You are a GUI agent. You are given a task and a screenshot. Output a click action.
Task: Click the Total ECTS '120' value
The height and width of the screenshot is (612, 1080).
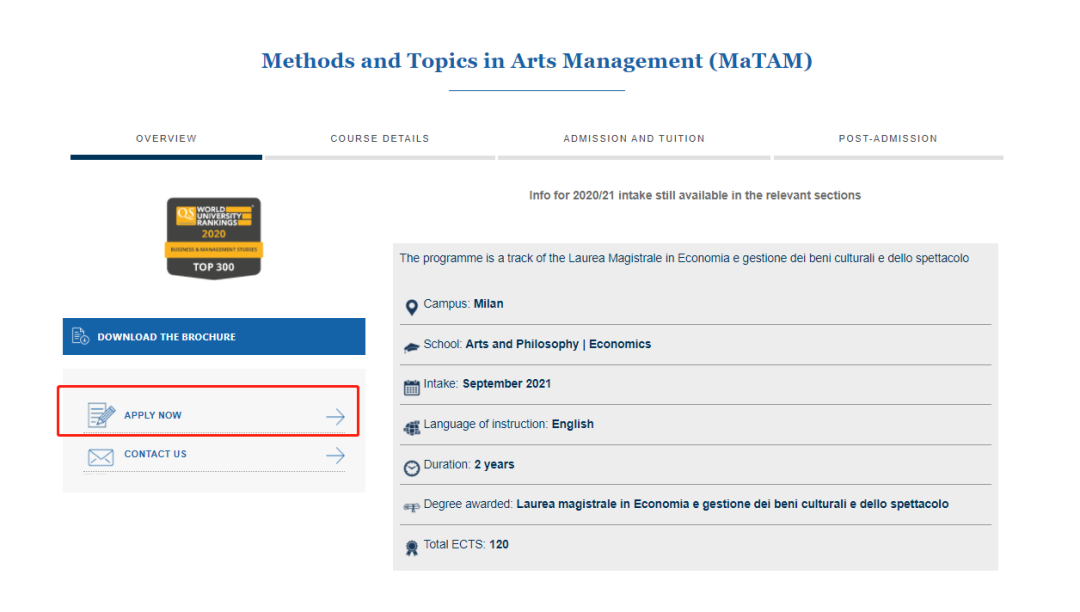point(499,545)
